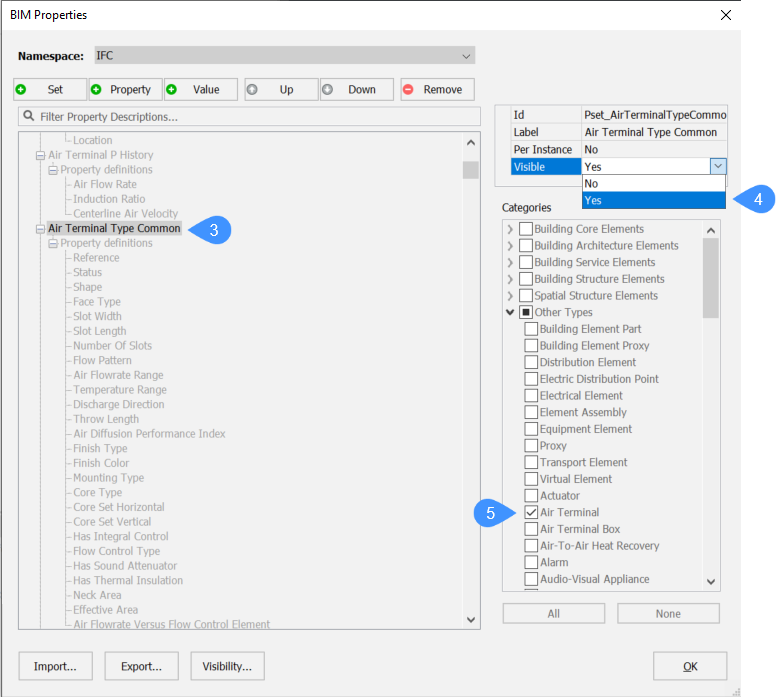Close the BIM Properties dialog
The width and height of the screenshot is (776, 697).
(x=726, y=15)
